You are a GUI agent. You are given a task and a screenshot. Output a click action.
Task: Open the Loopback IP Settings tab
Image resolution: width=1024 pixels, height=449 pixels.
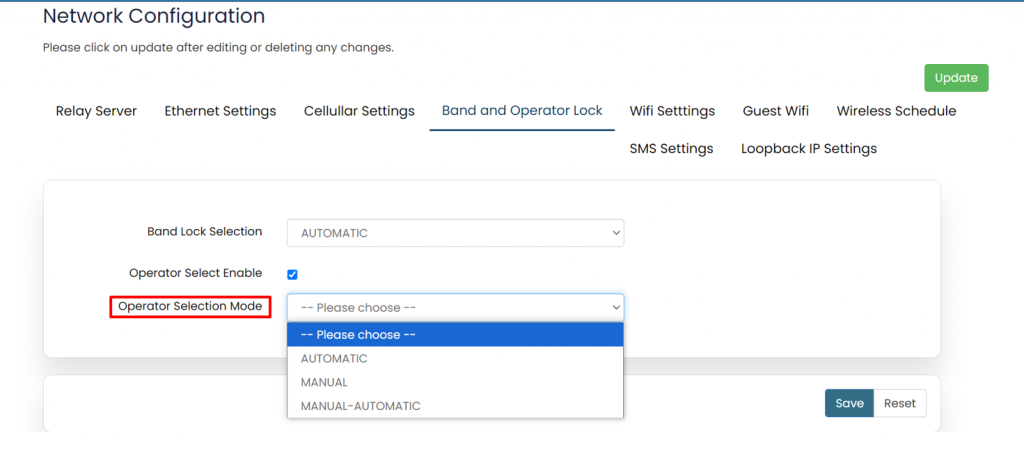coord(808,149)
